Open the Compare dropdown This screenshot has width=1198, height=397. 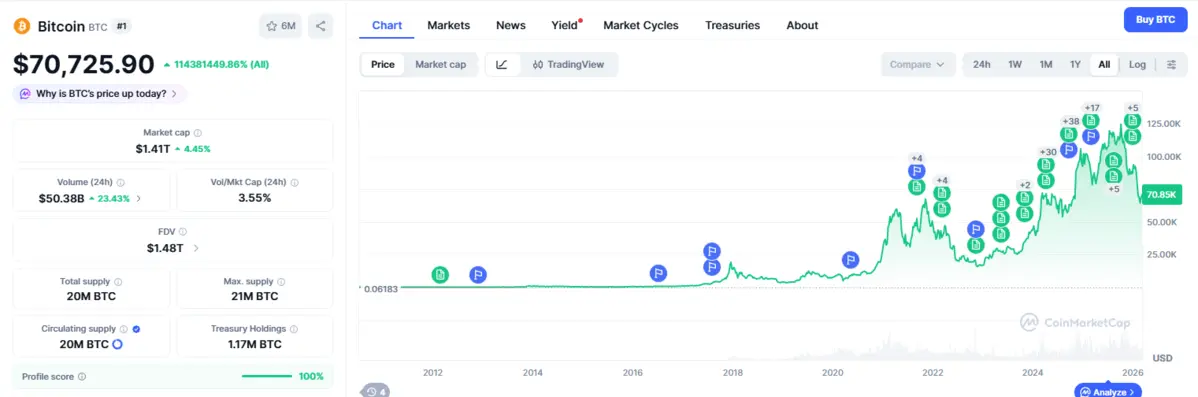point(918,65)
